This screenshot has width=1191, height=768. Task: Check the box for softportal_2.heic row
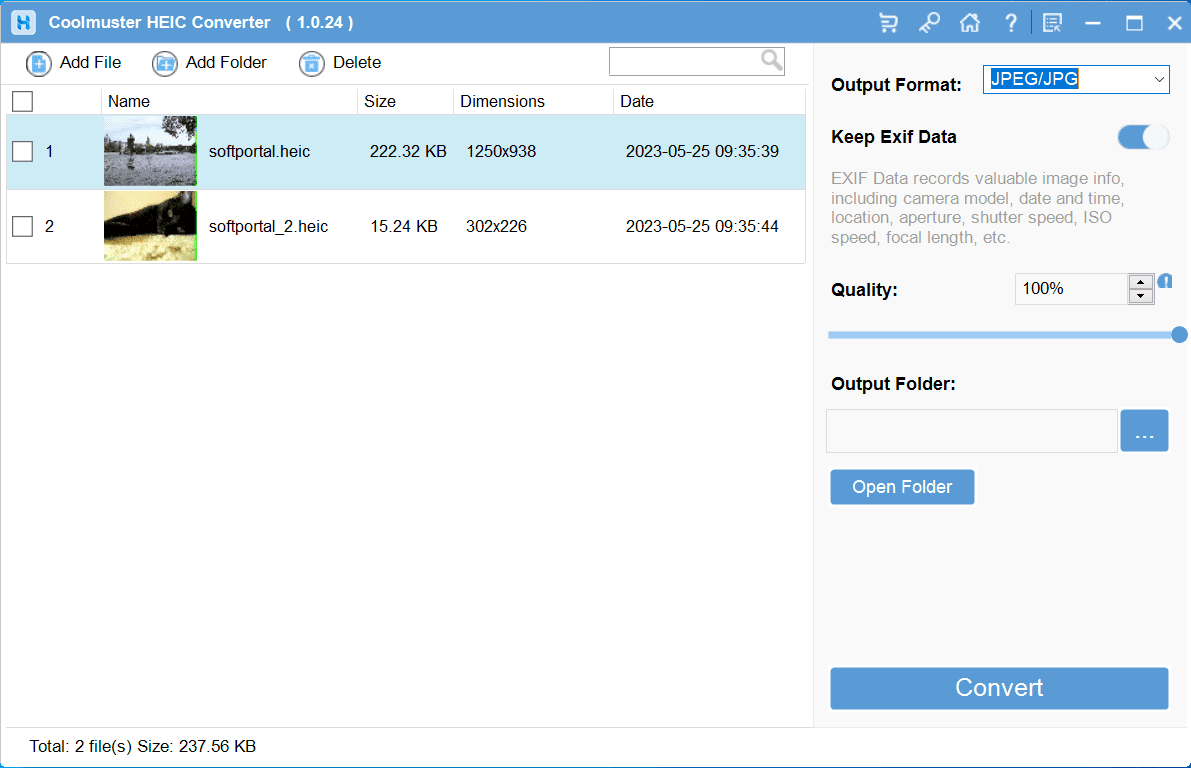pos(23,226)
